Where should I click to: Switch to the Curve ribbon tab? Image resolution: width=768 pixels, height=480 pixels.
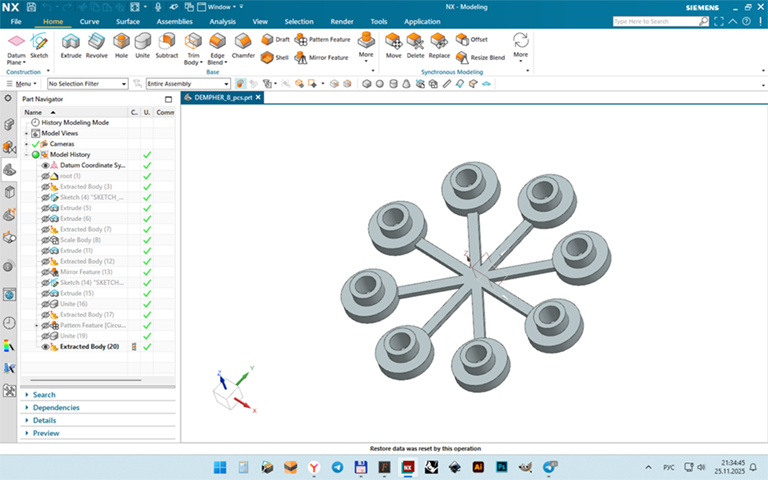(89, 22)
